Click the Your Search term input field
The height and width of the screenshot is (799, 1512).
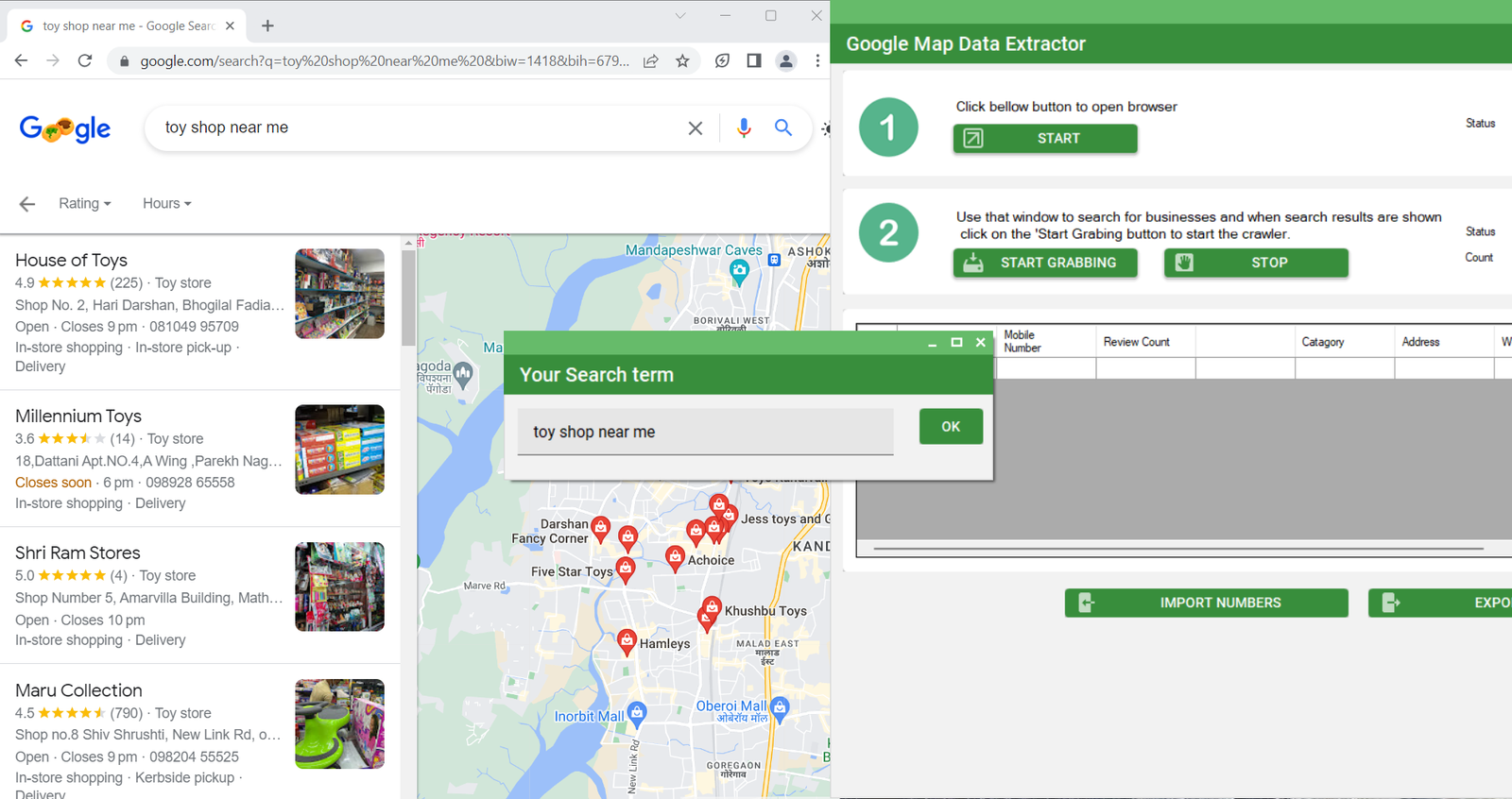pyautogui.click(x=705, y=432)
